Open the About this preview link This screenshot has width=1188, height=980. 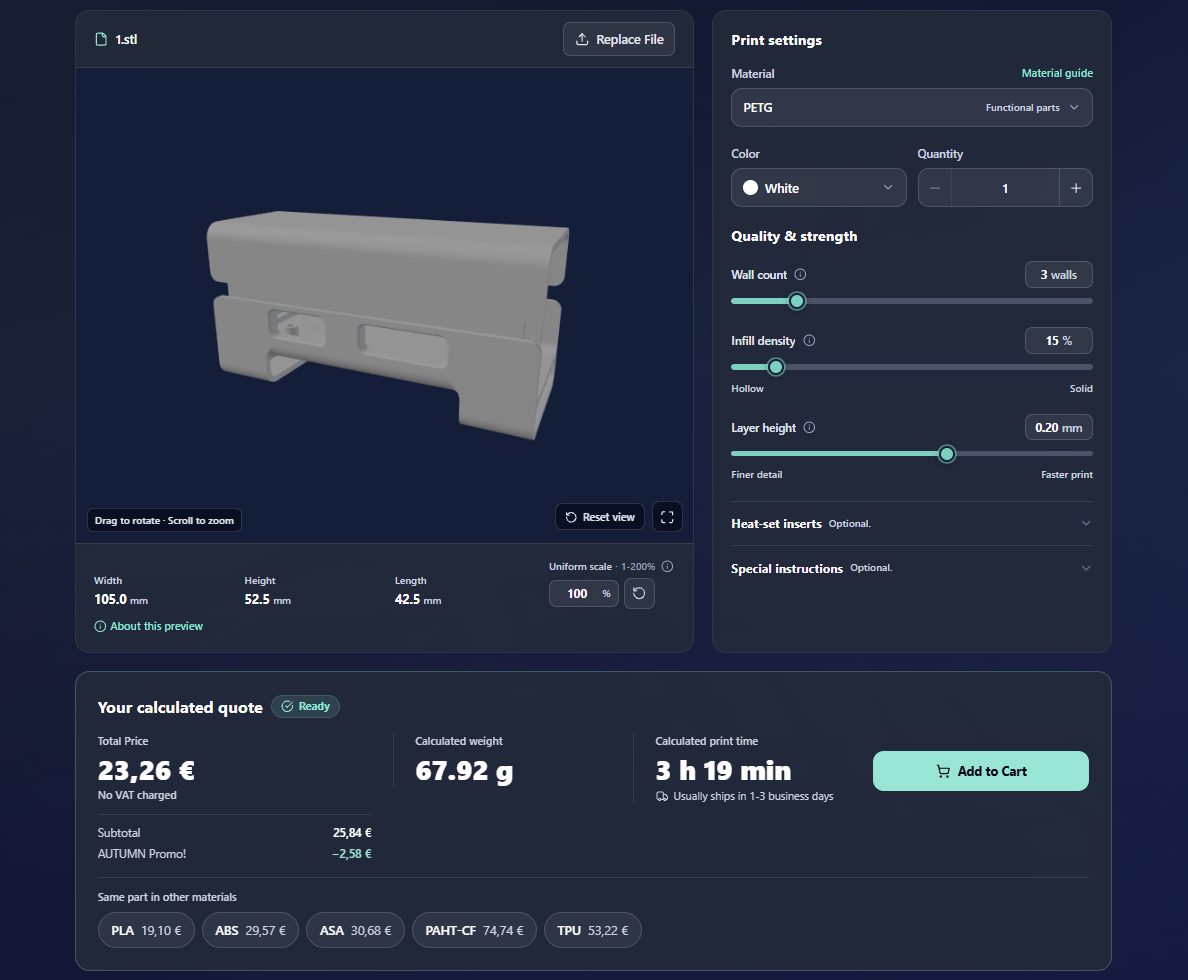(148, 626)
